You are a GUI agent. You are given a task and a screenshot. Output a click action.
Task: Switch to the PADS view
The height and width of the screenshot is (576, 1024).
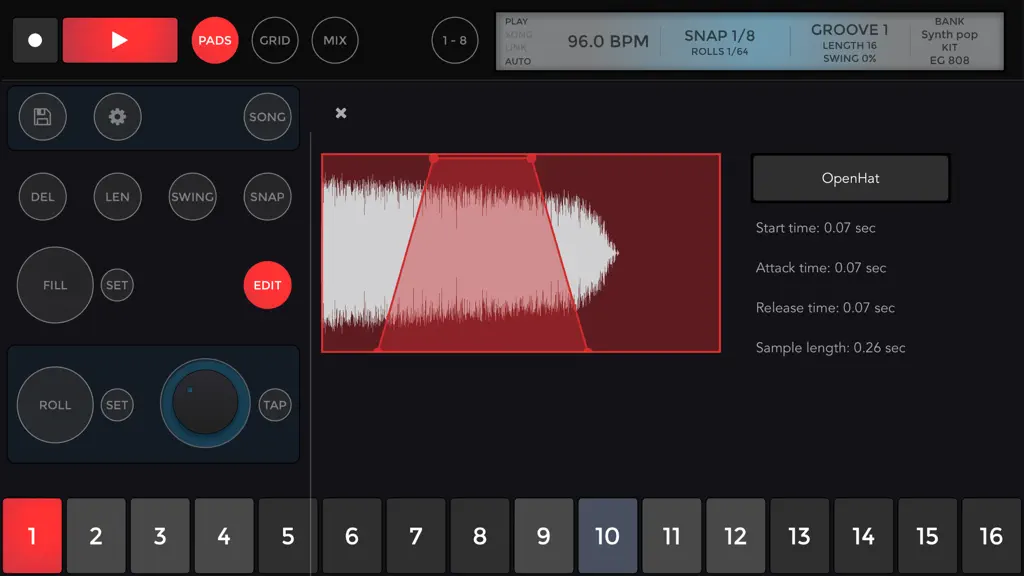click(215, 40)
